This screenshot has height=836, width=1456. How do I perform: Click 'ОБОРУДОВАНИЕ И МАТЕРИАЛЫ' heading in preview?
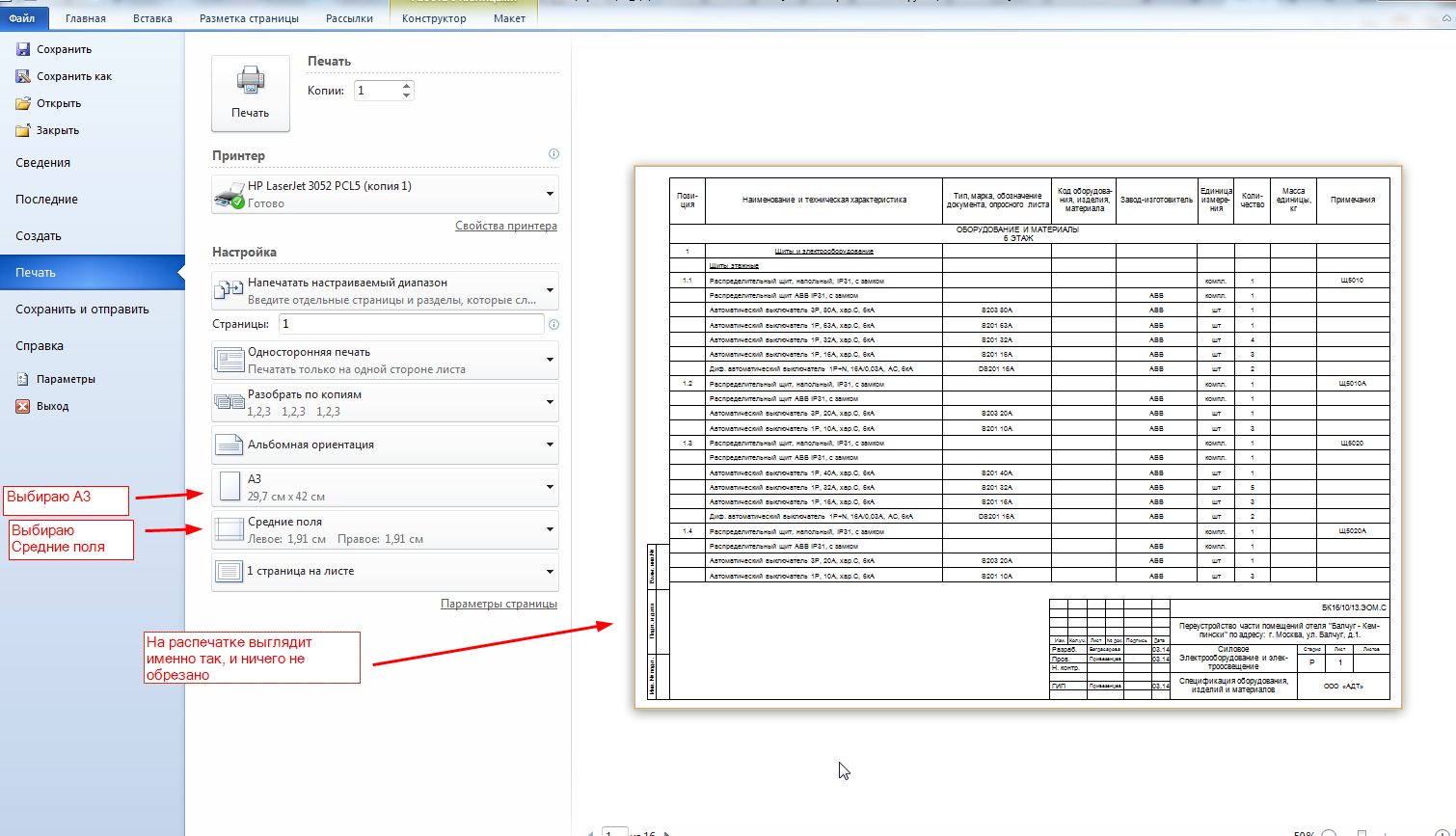pos(1017,229)
